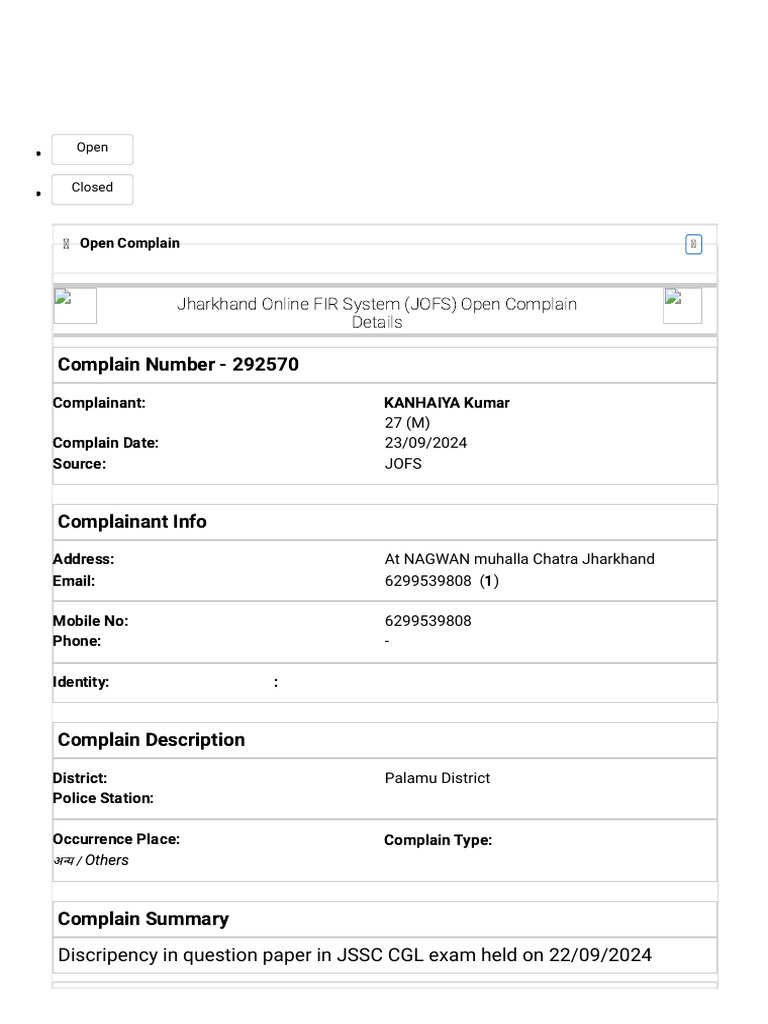Click the Occurrence Place label
Viewport: 768px width, 1024px height.
(116, 839)
